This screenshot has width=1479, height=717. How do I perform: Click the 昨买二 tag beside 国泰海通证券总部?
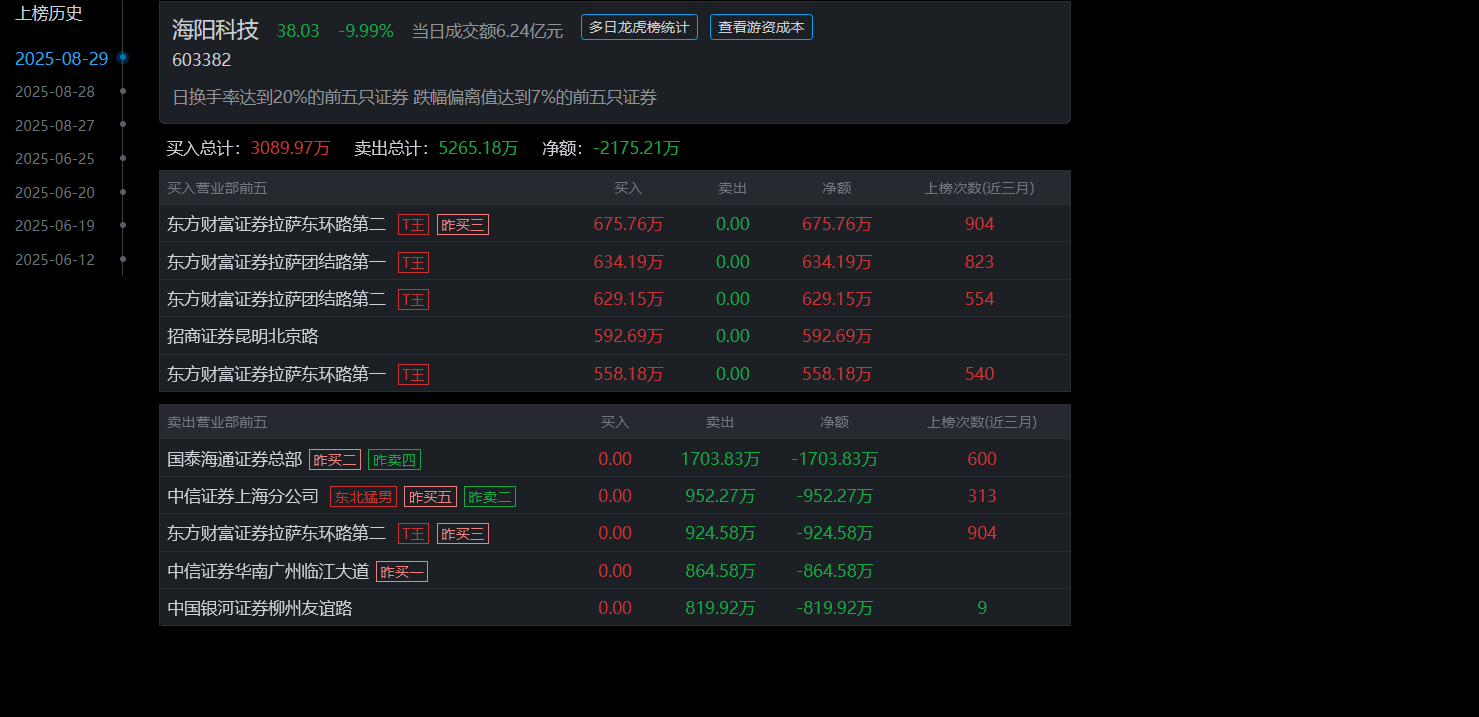(335, 459)
